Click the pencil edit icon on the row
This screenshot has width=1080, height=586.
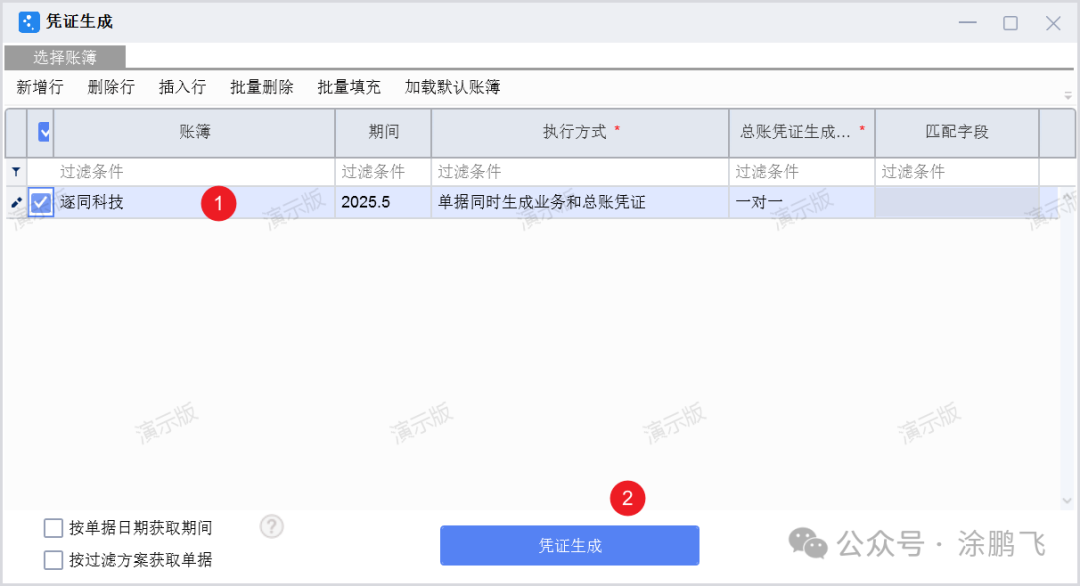point(16,203)
